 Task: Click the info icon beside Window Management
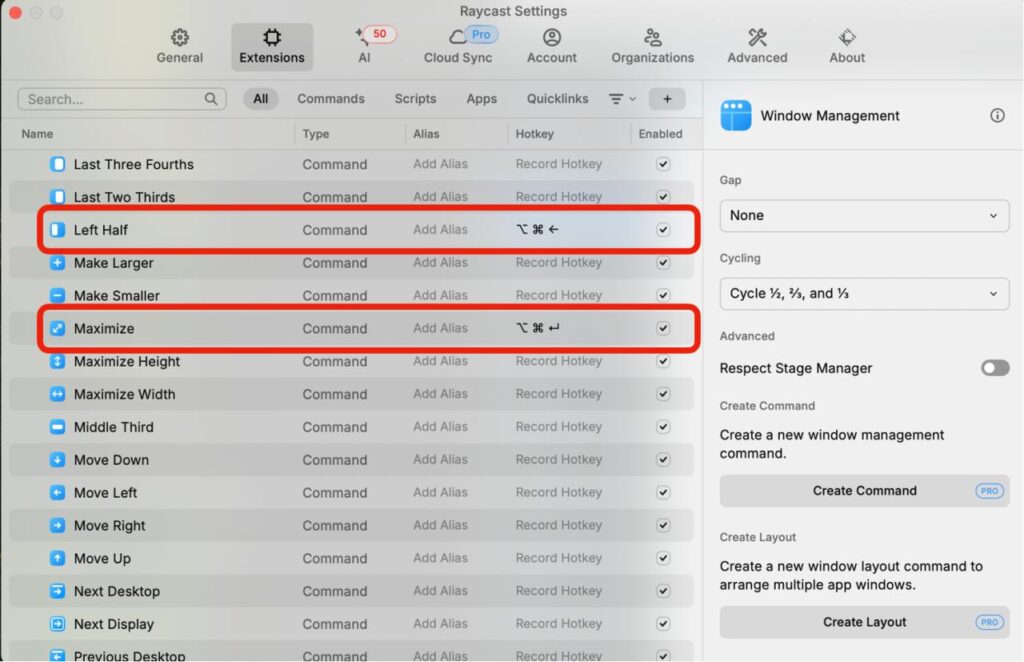tap(997, 116)
